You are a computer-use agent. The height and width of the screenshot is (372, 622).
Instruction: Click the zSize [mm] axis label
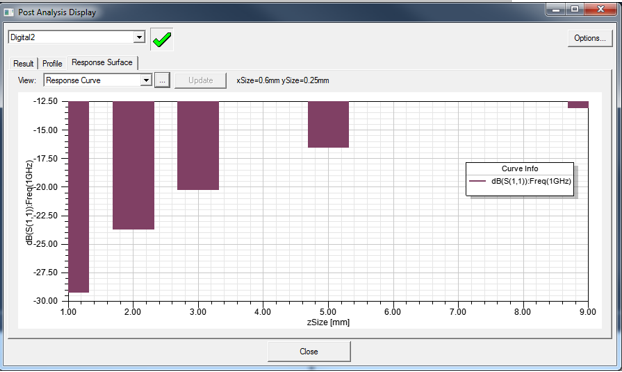[328, 322]
